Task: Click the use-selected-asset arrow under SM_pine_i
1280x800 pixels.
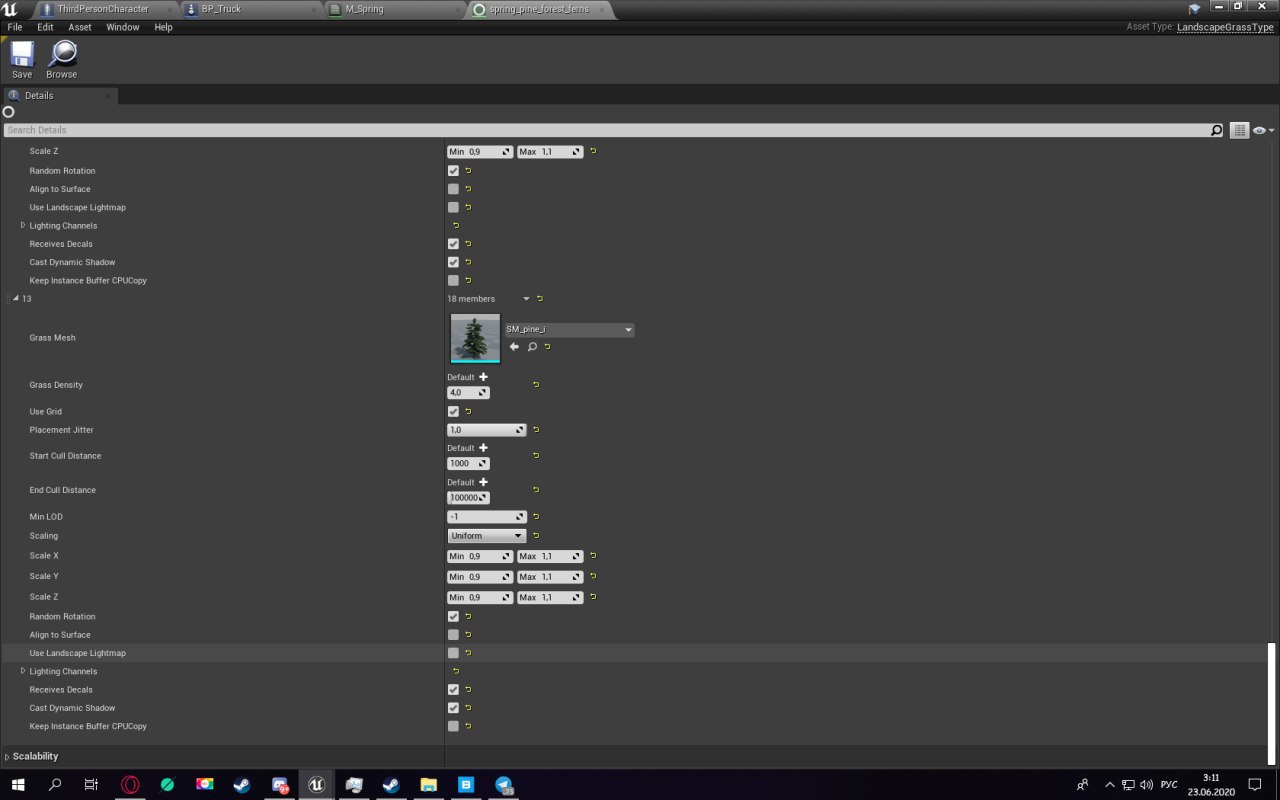Action: click(514, 347)
